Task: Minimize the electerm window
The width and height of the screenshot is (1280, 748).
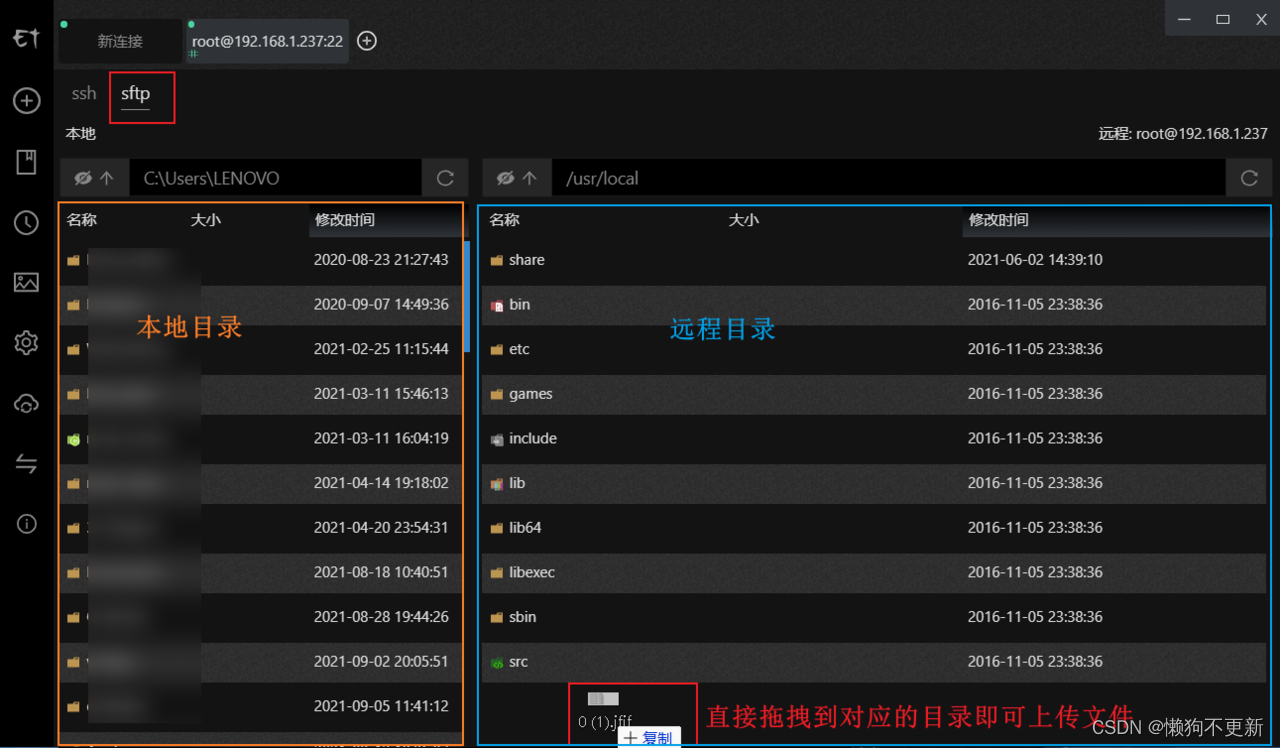Action: 1184,19
